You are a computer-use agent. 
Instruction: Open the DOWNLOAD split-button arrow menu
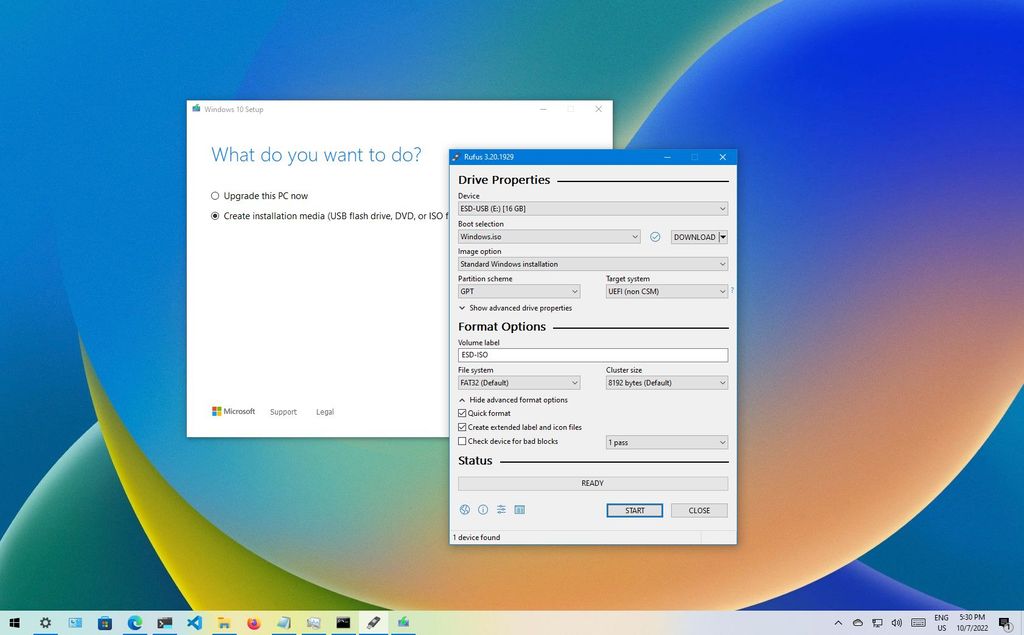click(x=722, y=237)
